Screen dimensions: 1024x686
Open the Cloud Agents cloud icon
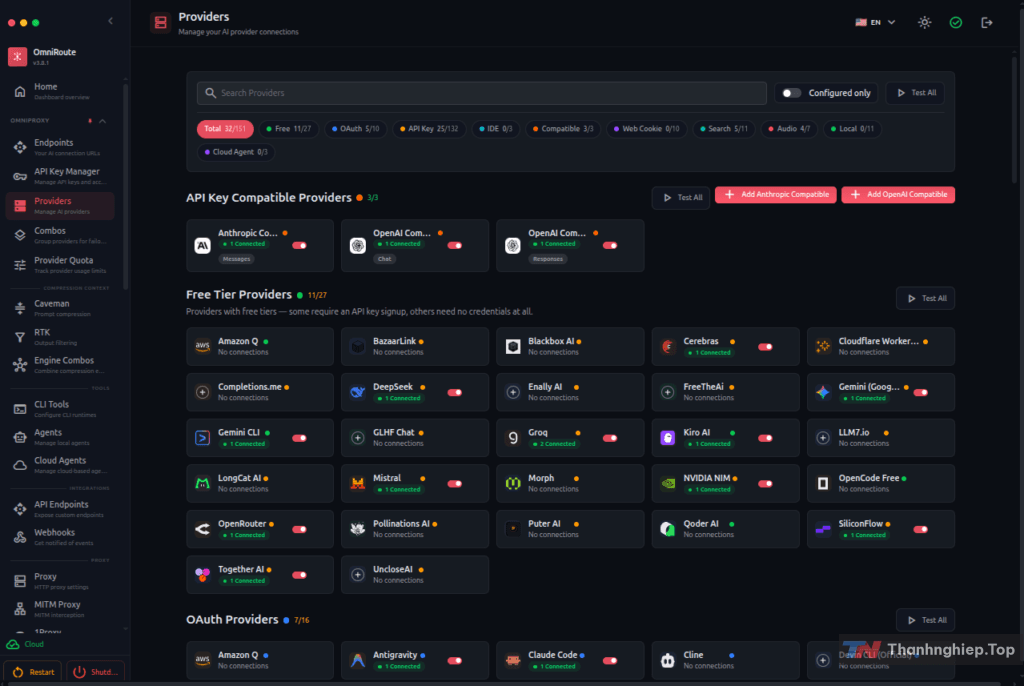(x=20, y=465)
